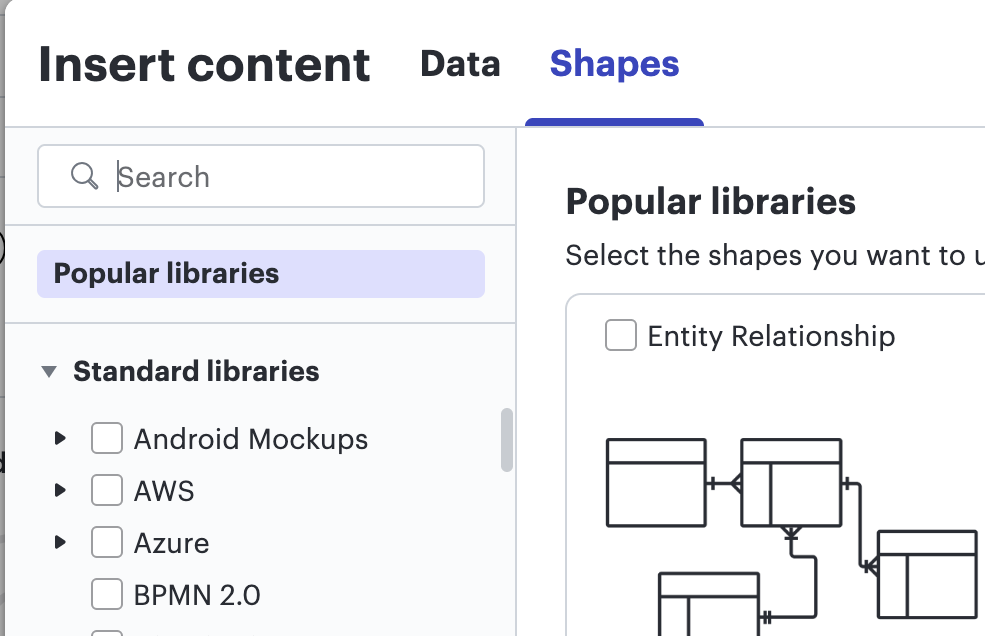Expand the Azure library arrow
The image size is (985, 636).
coord(60,542)
